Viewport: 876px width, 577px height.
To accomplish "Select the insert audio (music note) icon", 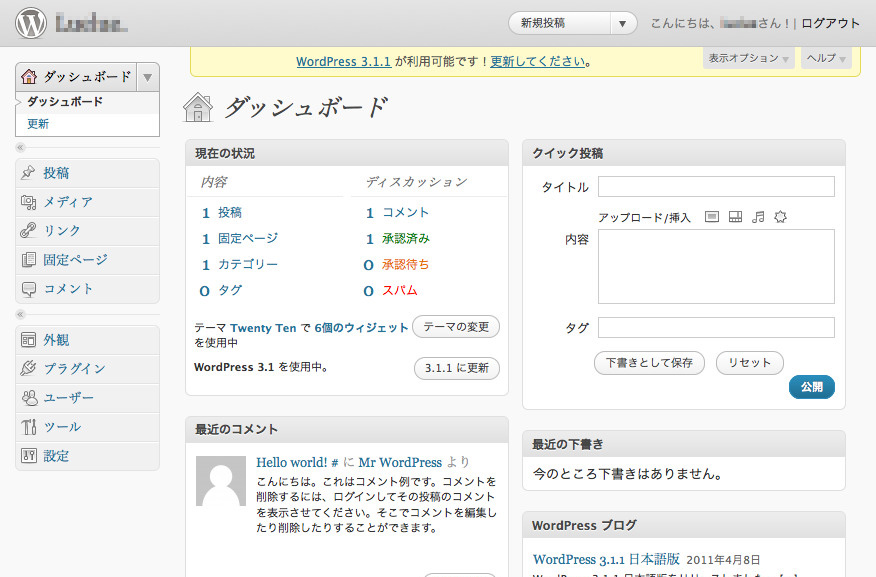I will [x=759, y=216].
